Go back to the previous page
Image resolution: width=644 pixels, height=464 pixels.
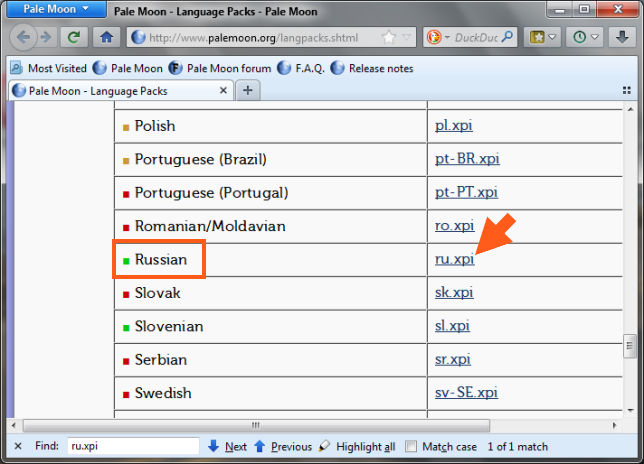tap(23, 38)
